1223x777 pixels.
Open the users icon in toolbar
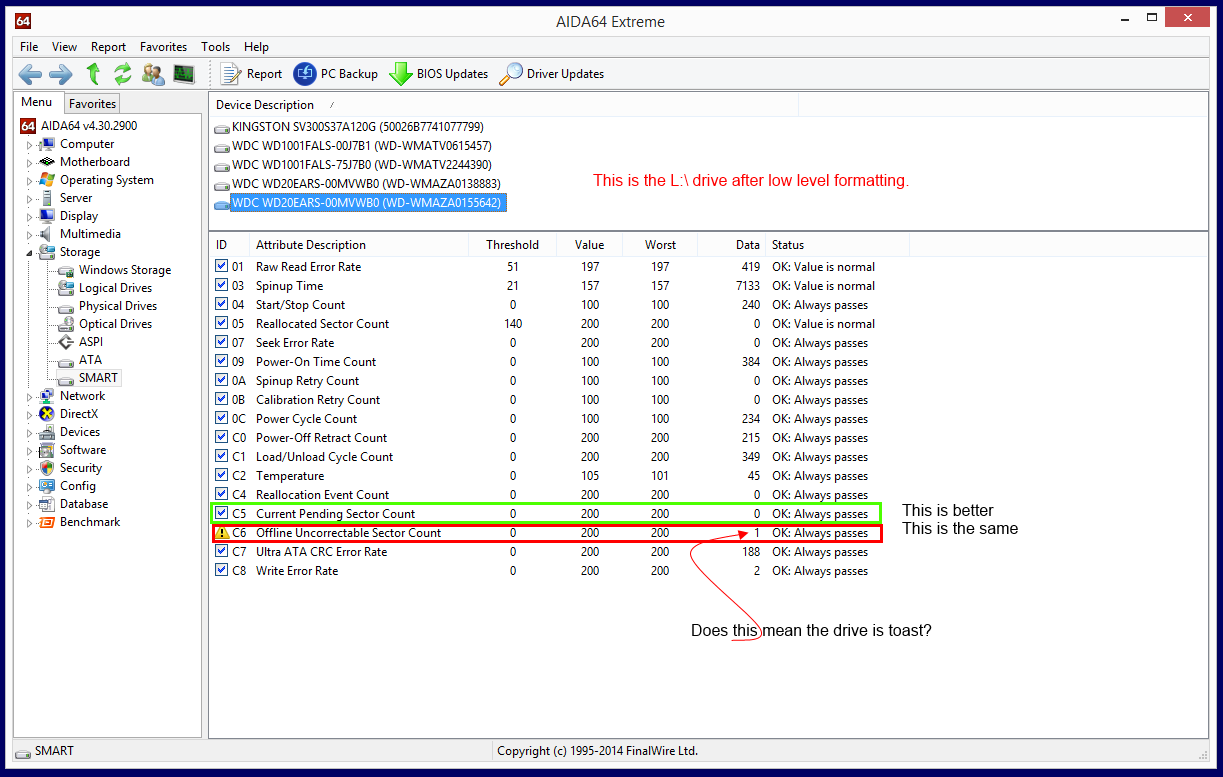153,73
